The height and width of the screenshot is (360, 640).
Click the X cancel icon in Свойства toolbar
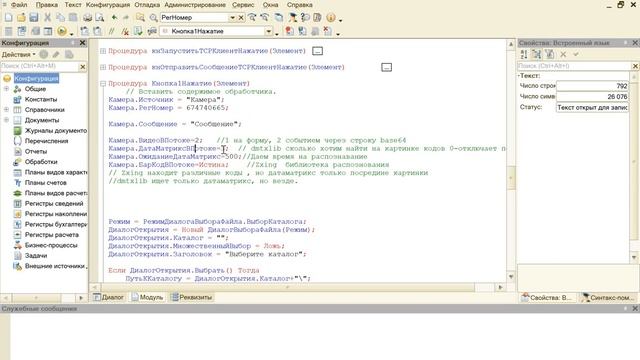[x=563, y=54]
